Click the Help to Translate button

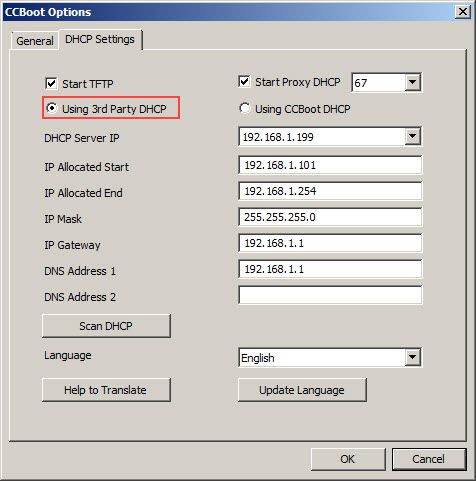pyautogui.click(x=106, y=390)
